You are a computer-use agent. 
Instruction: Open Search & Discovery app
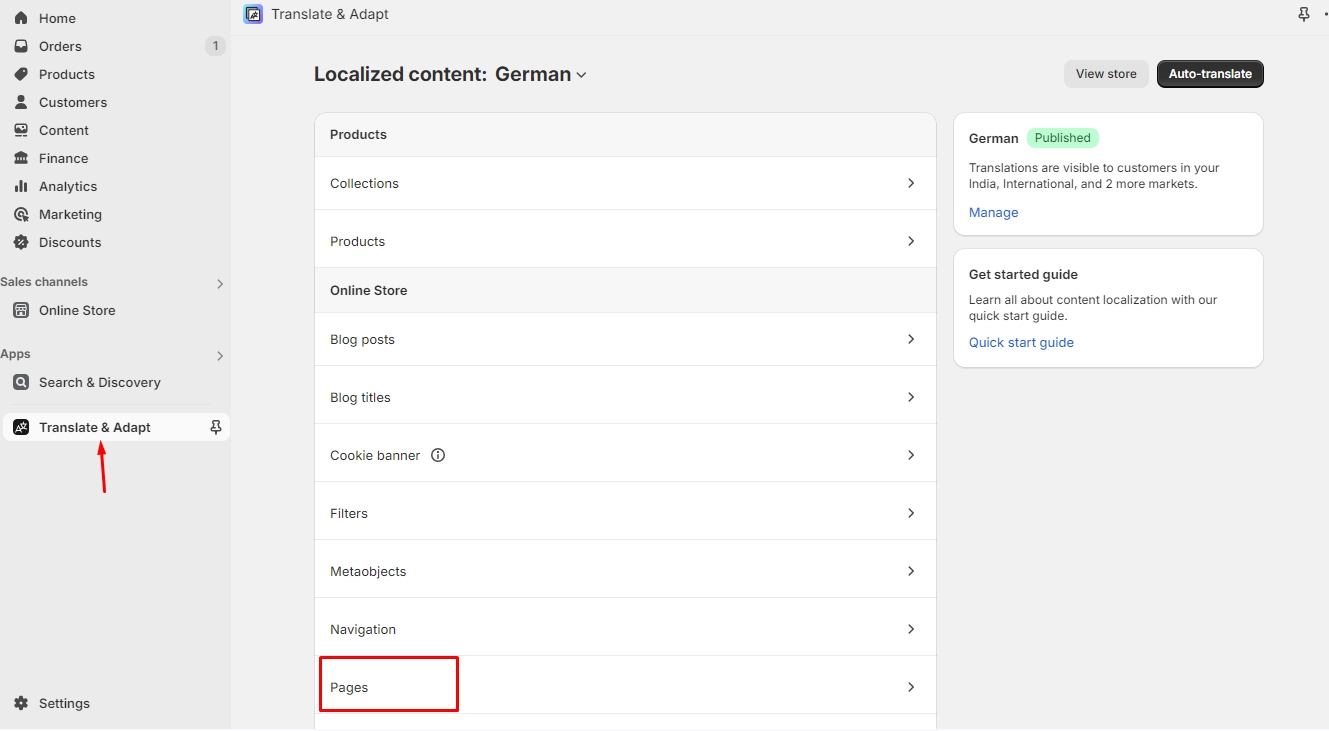(99, 382)
